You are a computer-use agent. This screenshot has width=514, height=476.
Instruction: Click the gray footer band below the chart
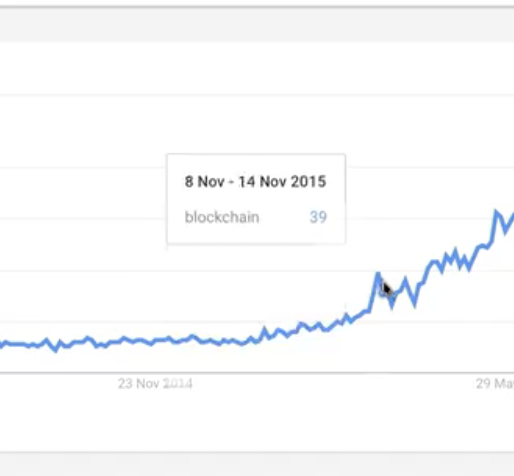click(x=257, y=464)
